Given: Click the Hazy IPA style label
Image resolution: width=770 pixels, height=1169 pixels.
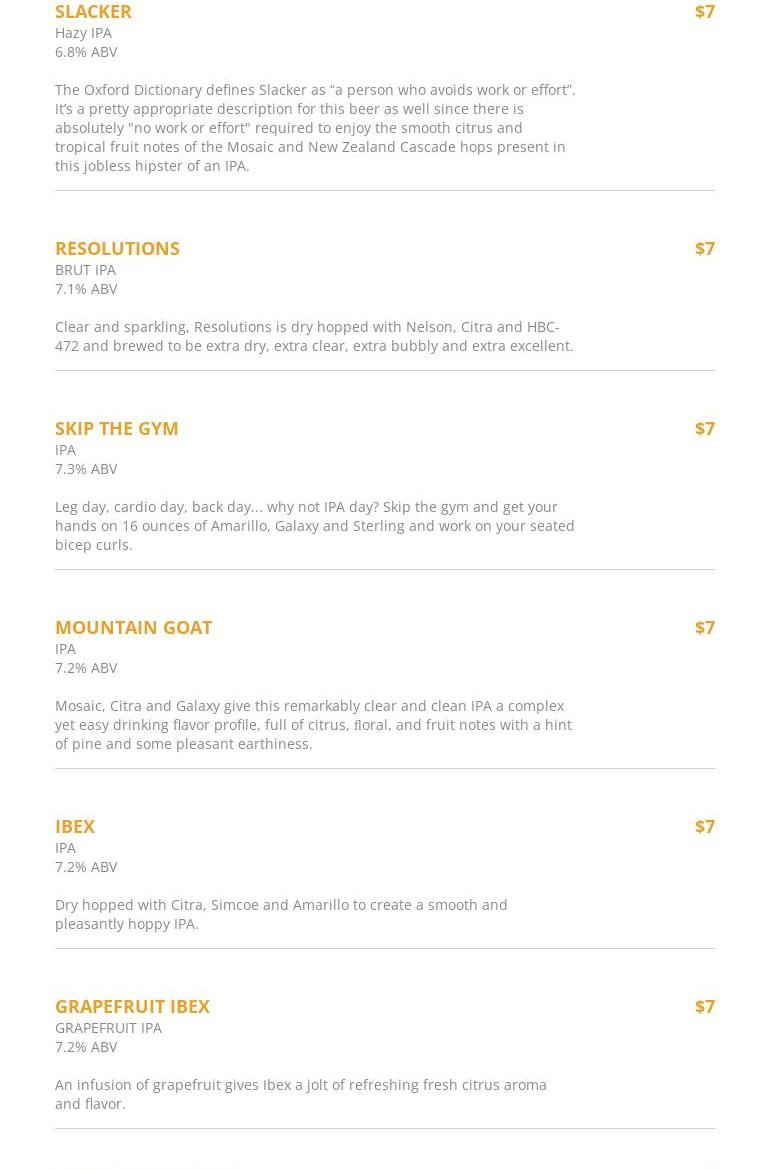Looking at the screenshot, I should click(x=83, y=33).
